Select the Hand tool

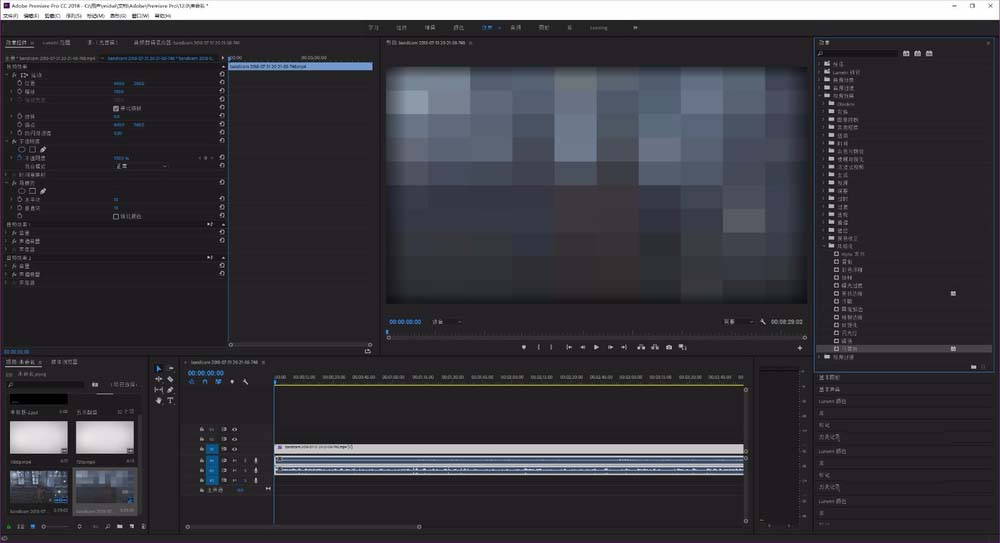(159, 401)
